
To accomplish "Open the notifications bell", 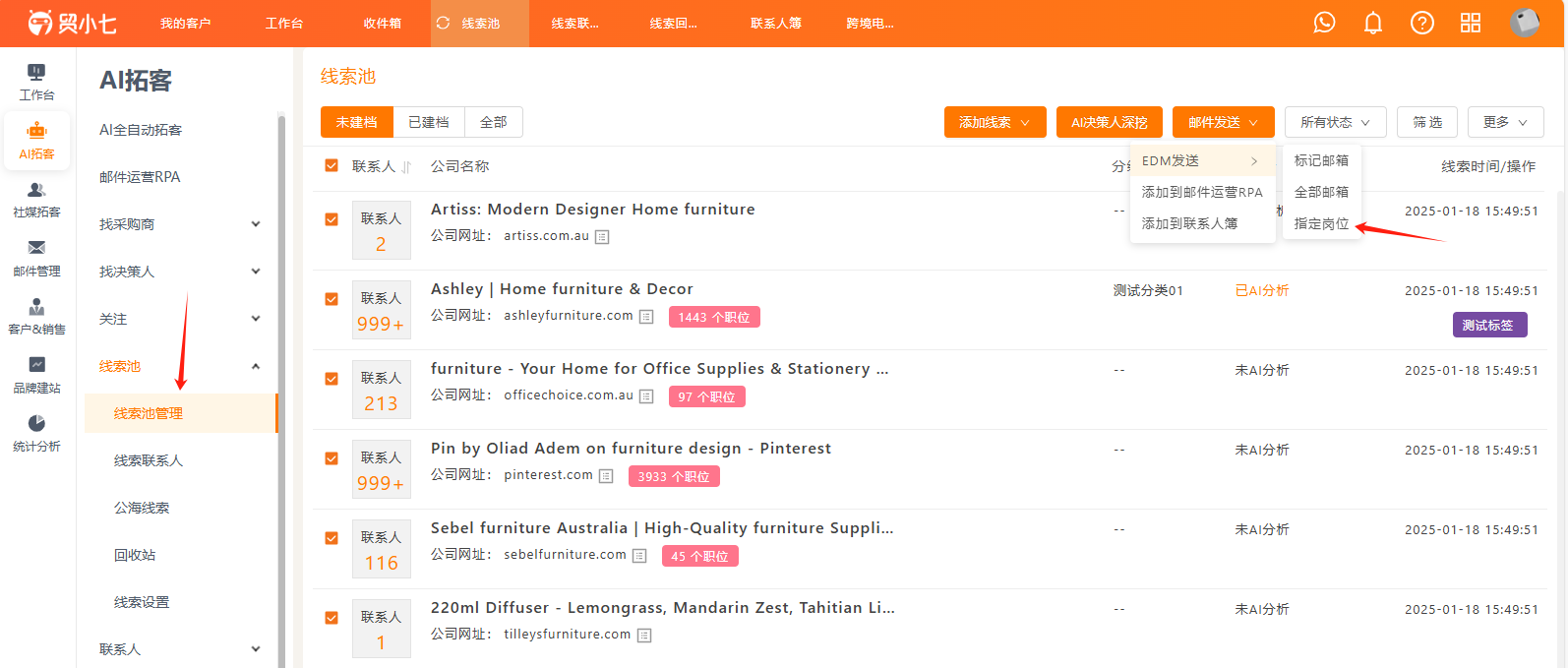I will click(x=1373, y=23).
